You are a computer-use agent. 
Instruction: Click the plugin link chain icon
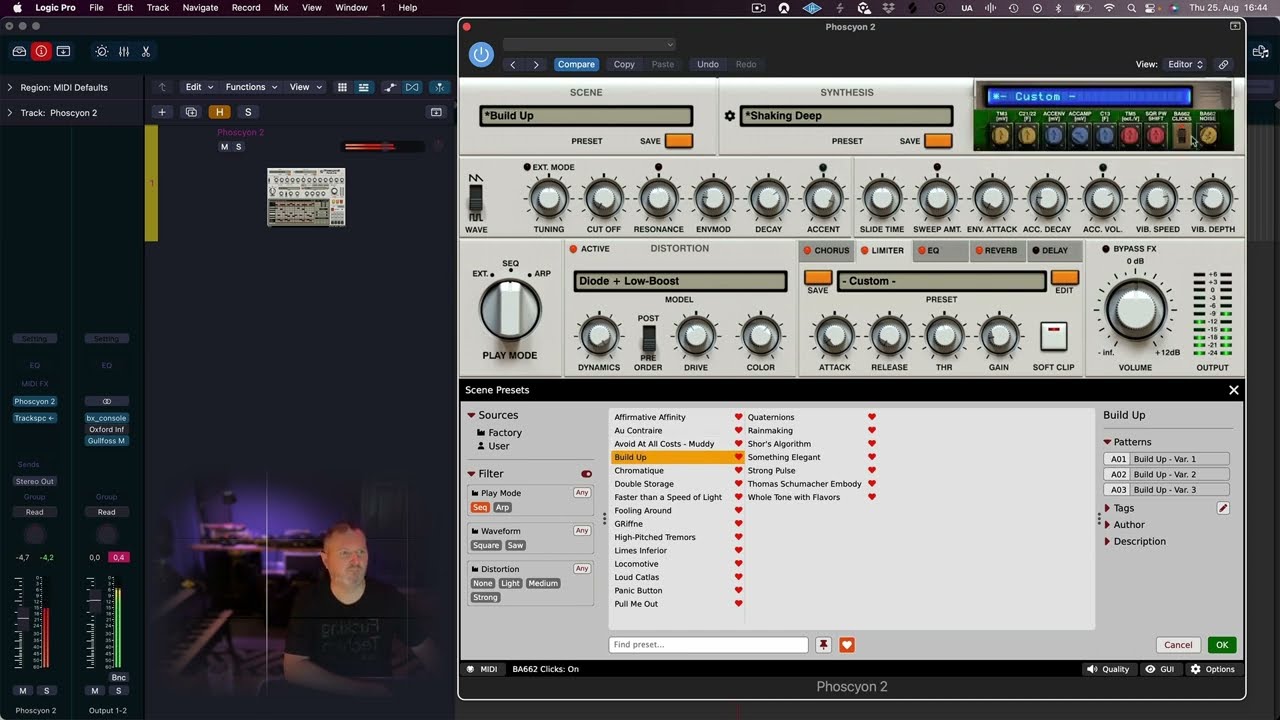[x=1223, y=64]
